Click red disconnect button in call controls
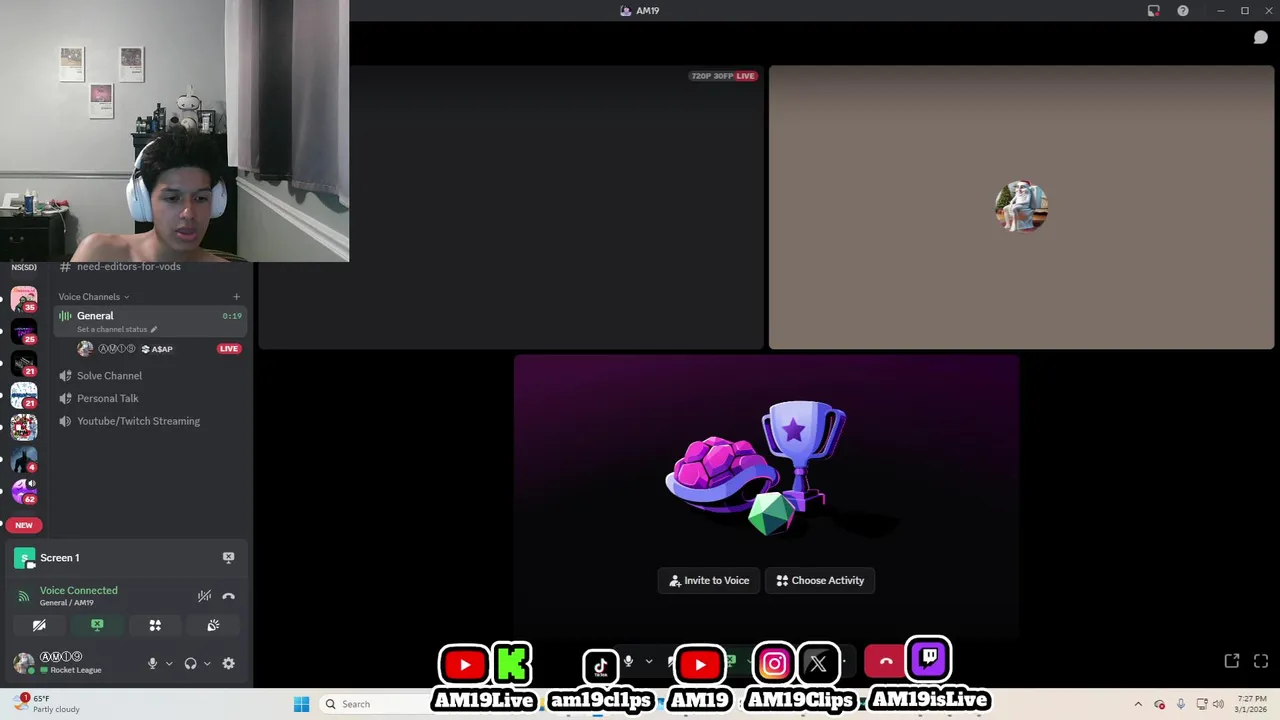 click(x=885, y=661)
